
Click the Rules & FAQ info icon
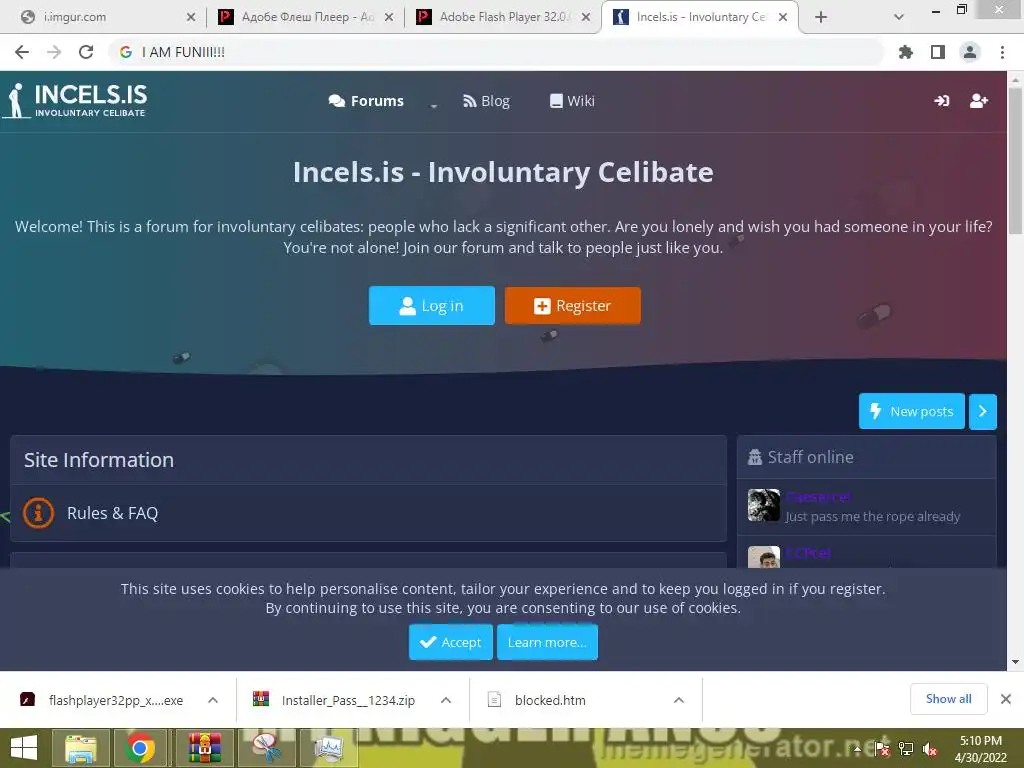[39, 513]
